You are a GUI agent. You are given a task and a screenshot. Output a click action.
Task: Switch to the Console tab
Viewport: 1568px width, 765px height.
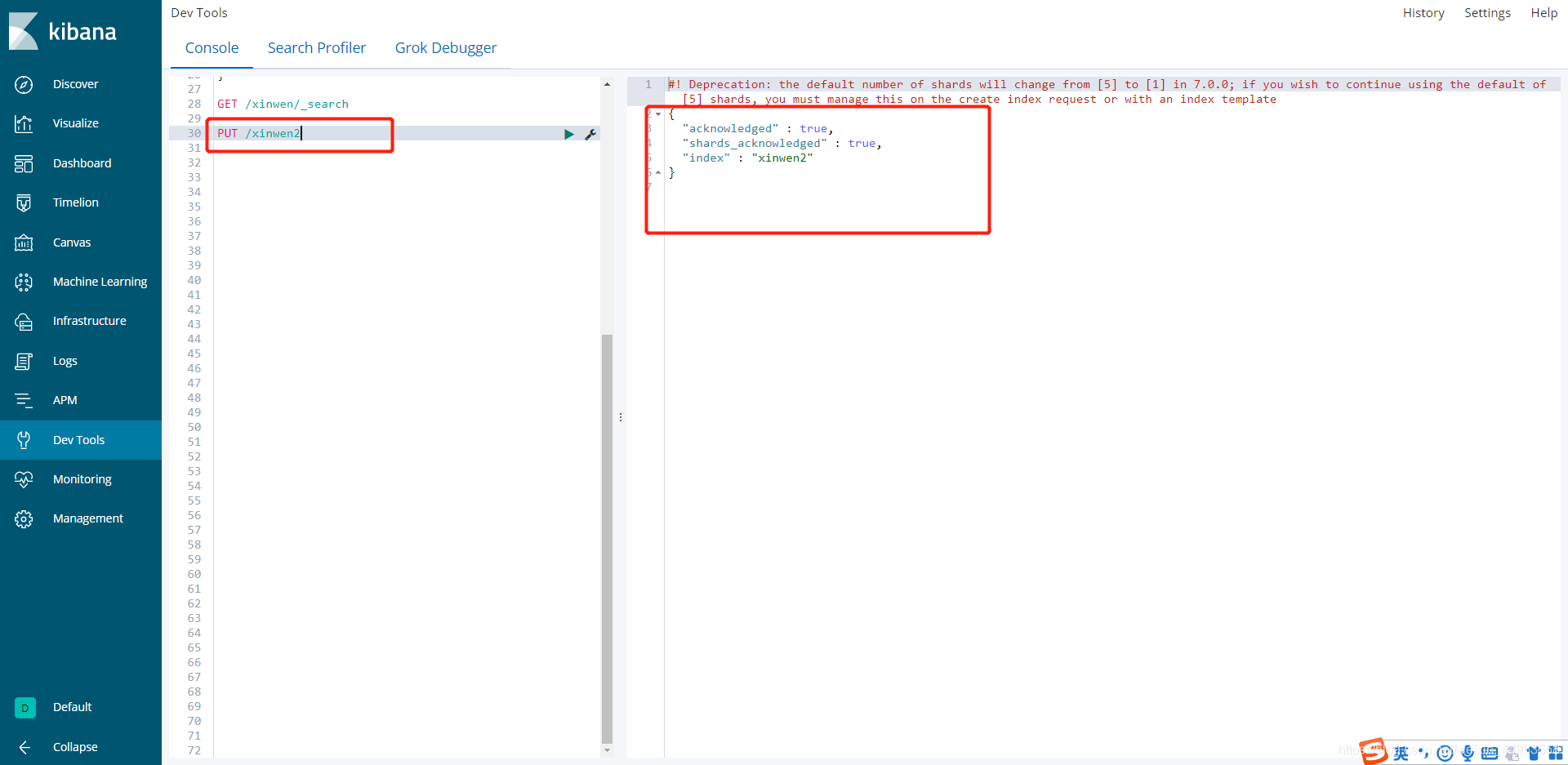coord(212,48)
